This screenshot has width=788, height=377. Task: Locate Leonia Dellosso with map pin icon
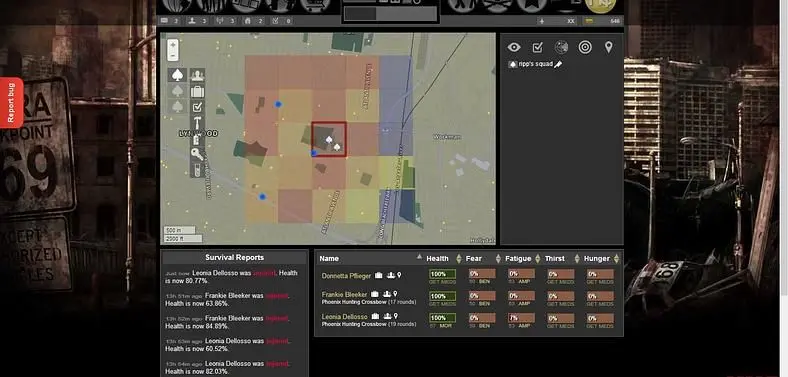(396, 316)
